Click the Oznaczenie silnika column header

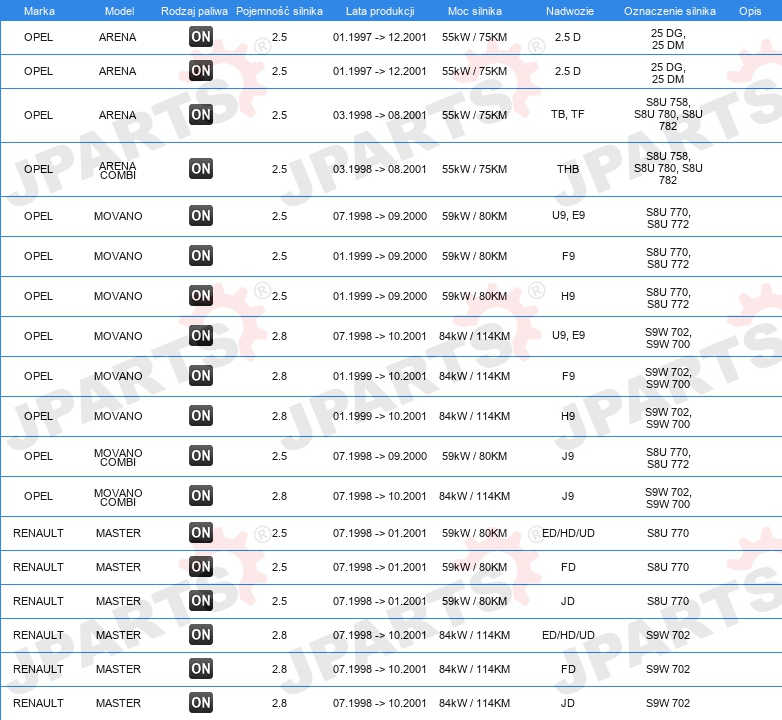670,11
